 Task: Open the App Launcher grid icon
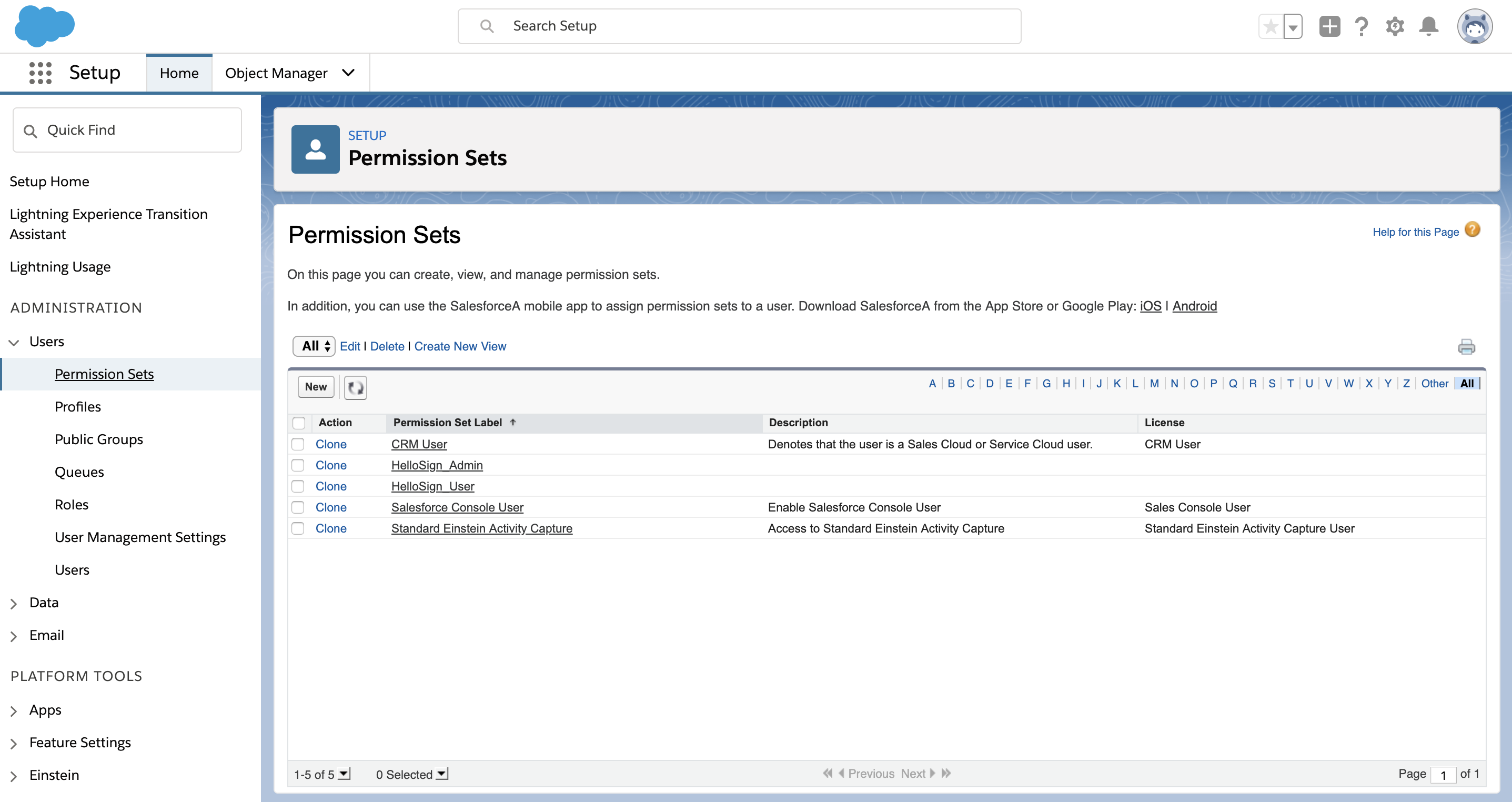coord(40,73)
